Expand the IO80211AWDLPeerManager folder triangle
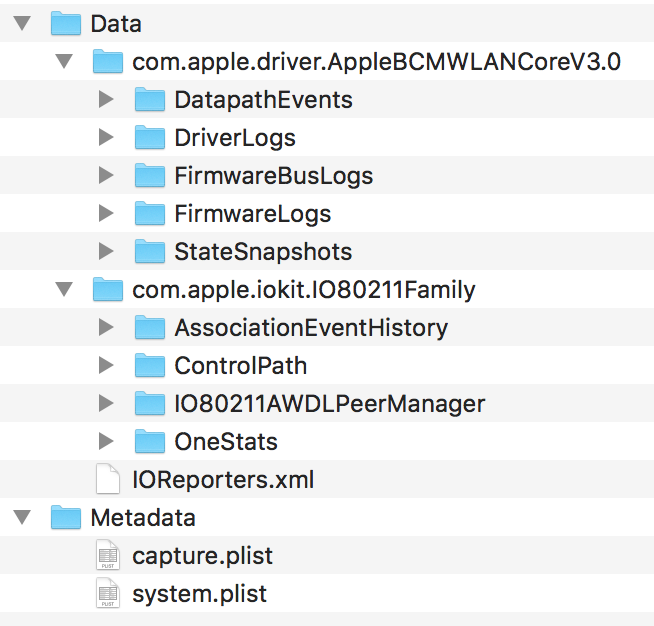Image resolution: width=654 pixels, height=626 pixels. (x=106, y=404)
